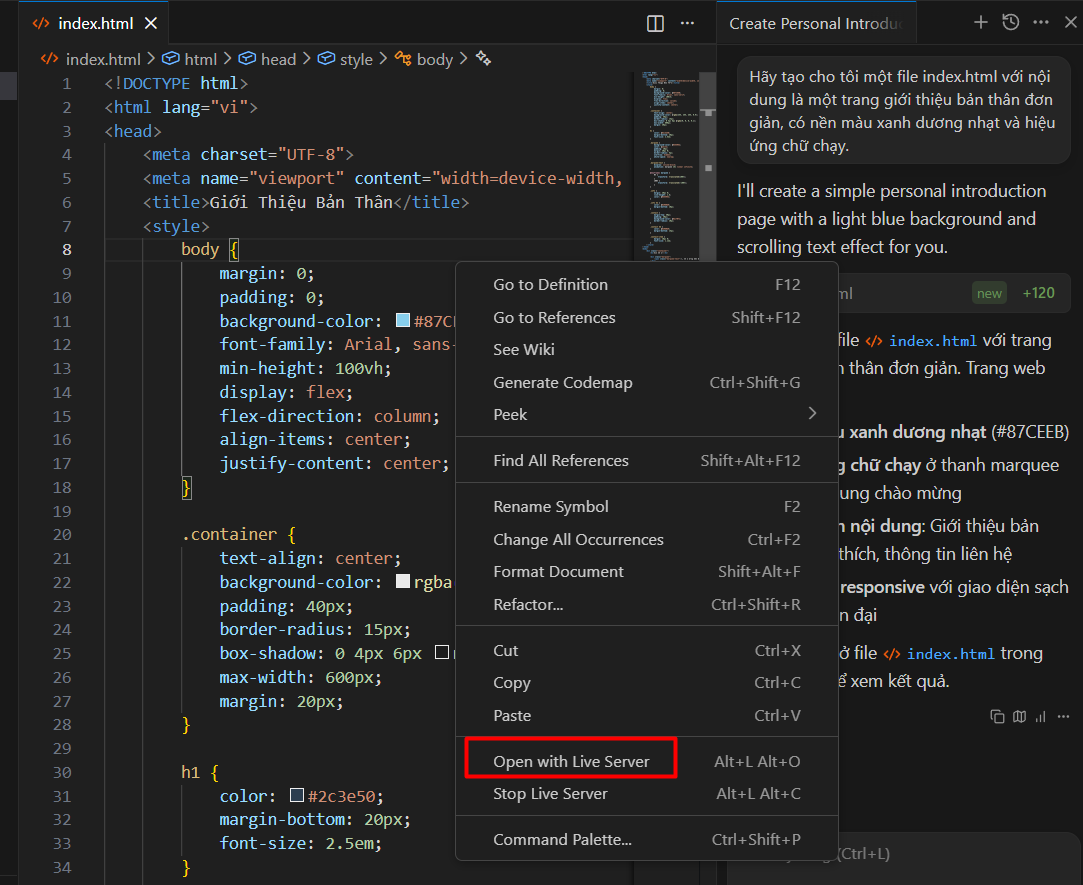Choose Format Document from the context menu
The width and height of the screenshot is (1083, 885).
pos(558,571)
